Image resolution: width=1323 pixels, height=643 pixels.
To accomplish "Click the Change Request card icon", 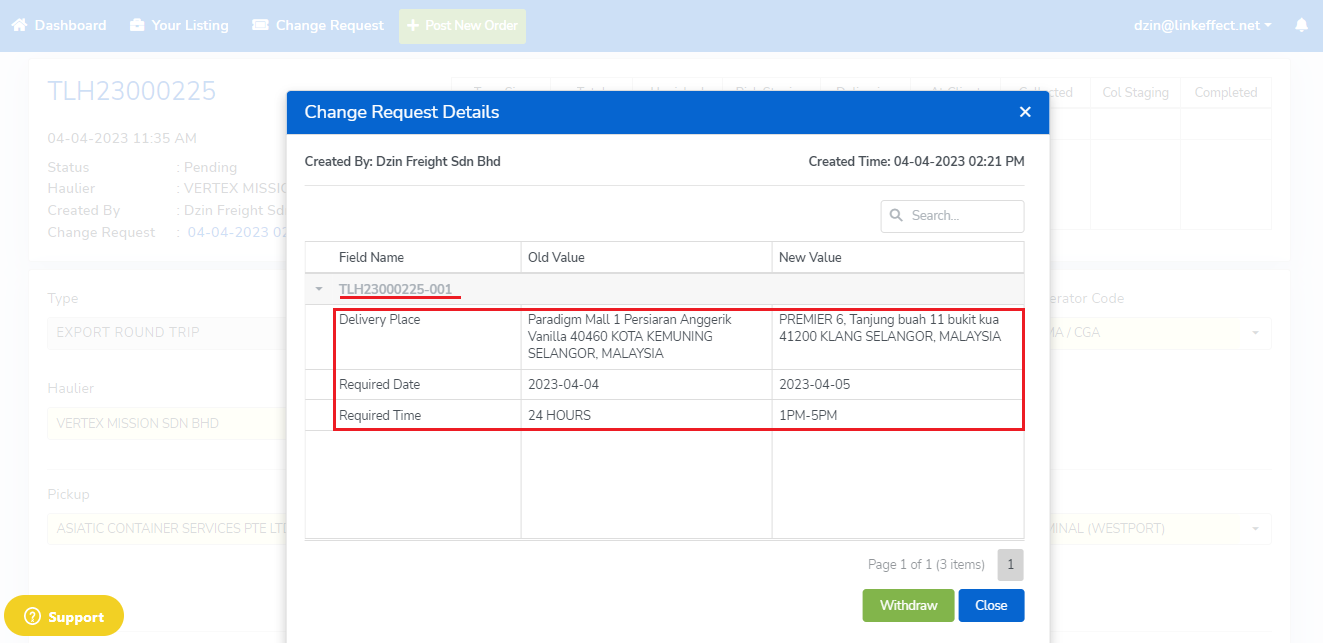I will 260,26.
